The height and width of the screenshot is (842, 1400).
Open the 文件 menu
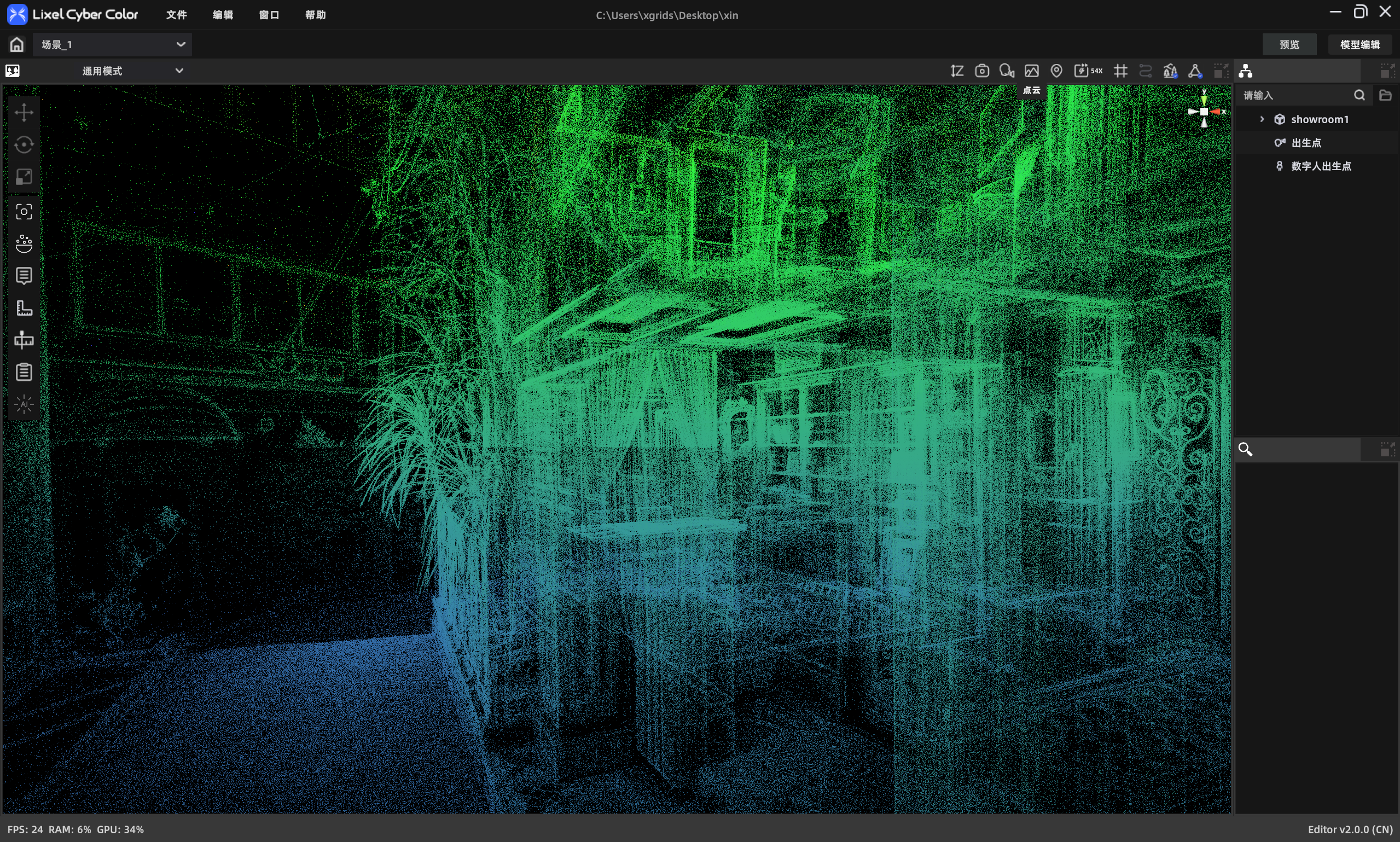176,15
